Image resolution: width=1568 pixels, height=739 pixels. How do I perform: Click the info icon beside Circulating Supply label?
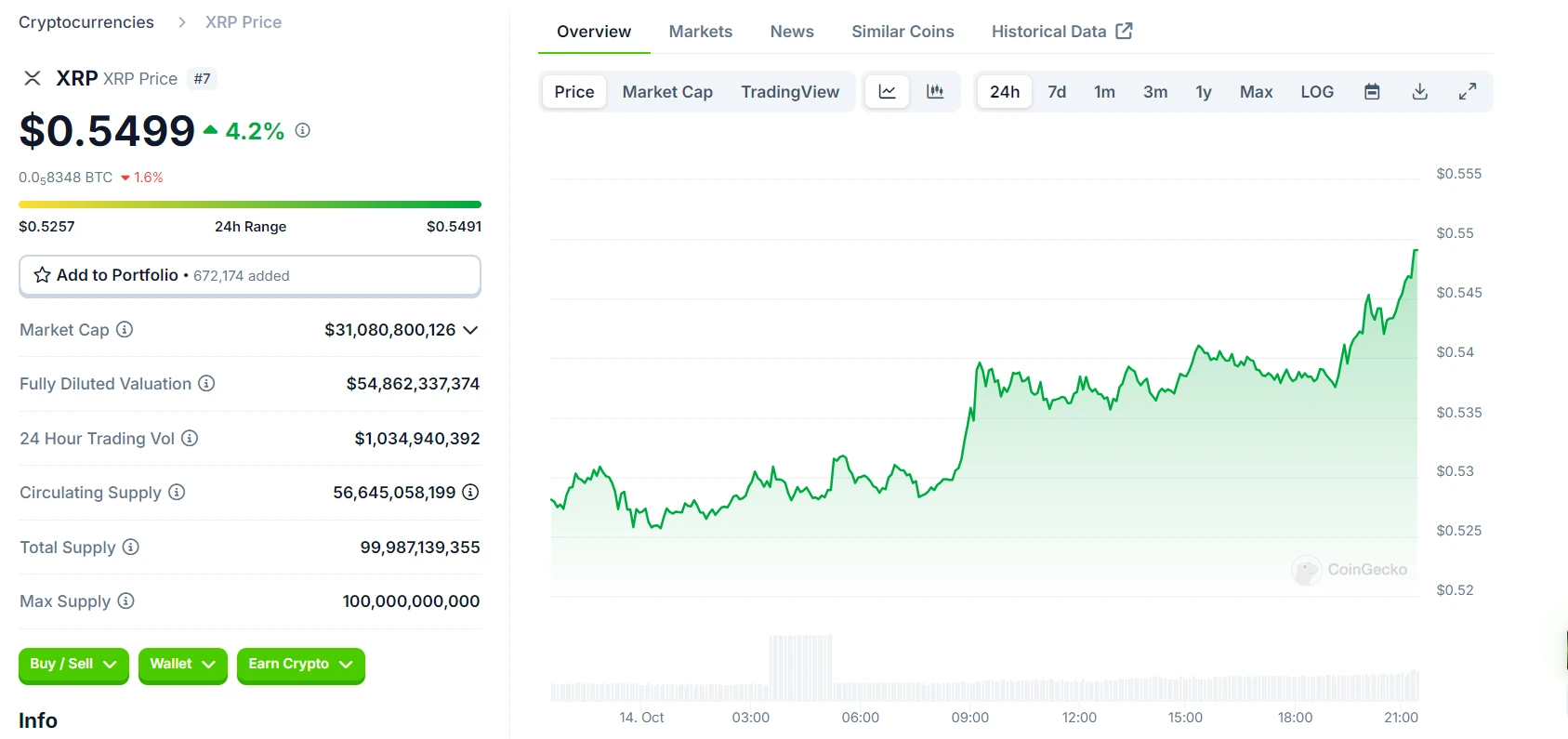point(177,492)
